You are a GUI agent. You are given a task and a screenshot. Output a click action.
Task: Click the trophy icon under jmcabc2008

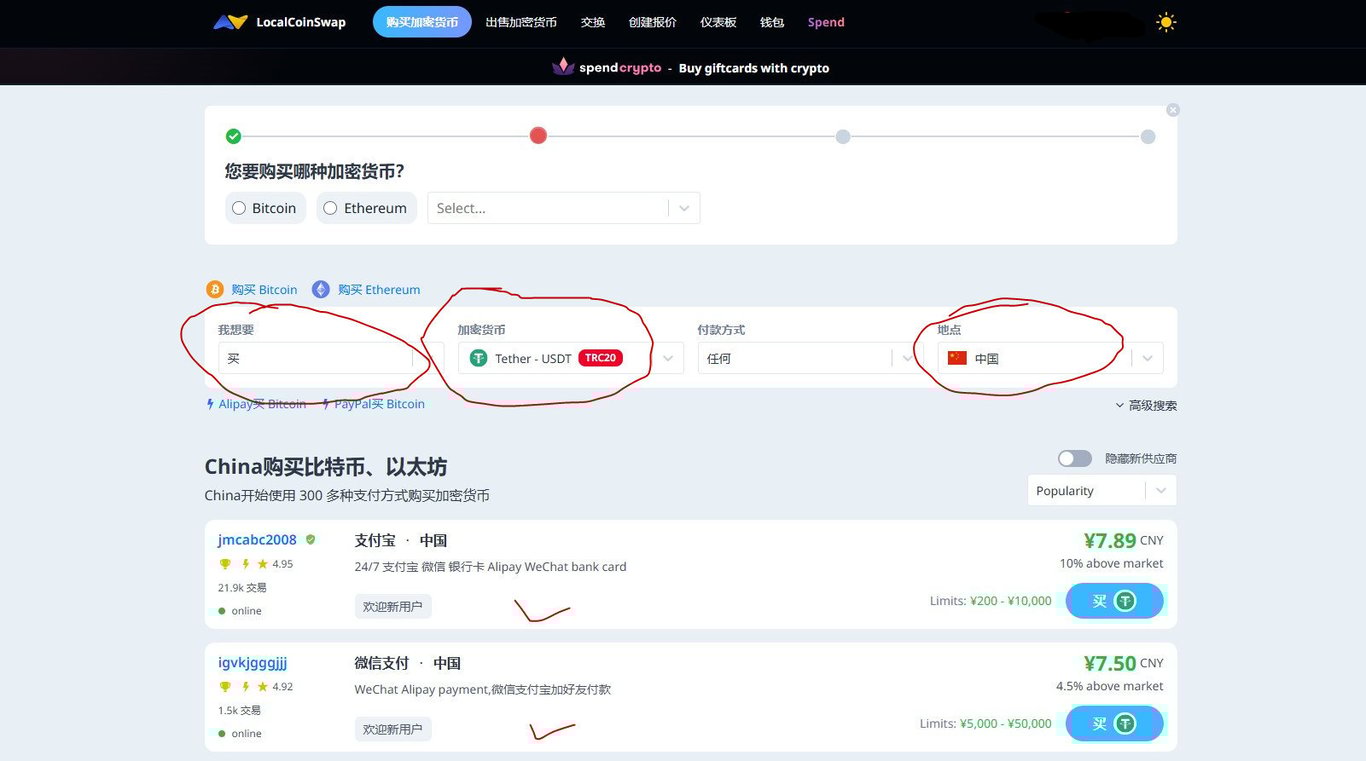225,564
